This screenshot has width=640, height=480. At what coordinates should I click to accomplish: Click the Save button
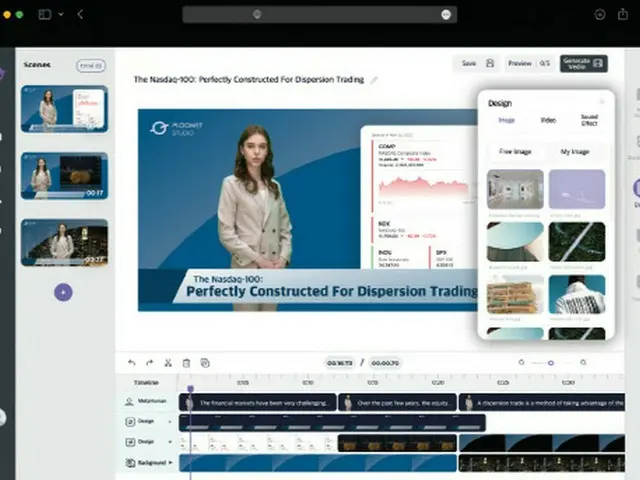[476, 63]
